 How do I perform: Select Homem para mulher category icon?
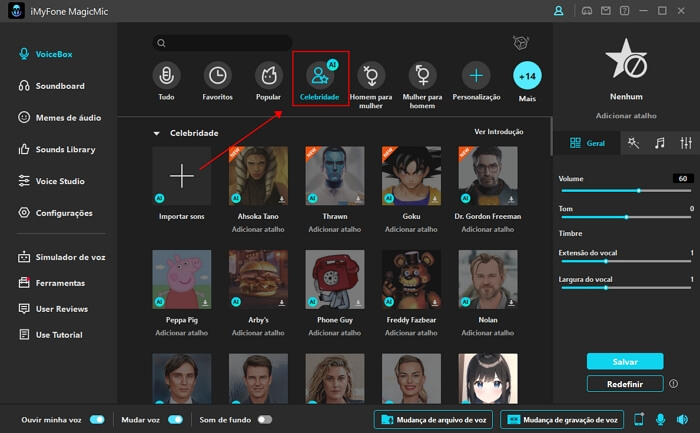[371, 75]
